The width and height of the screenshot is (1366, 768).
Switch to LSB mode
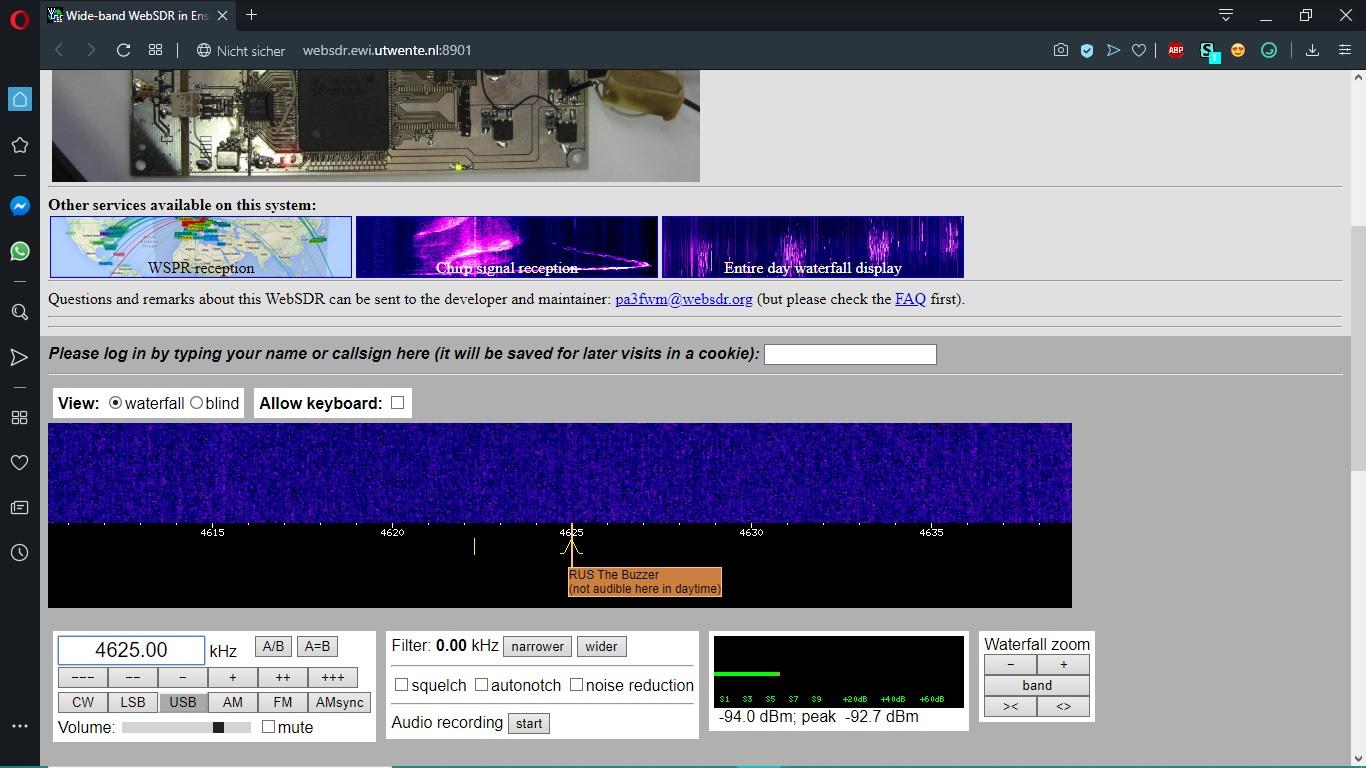click(133, 702)
